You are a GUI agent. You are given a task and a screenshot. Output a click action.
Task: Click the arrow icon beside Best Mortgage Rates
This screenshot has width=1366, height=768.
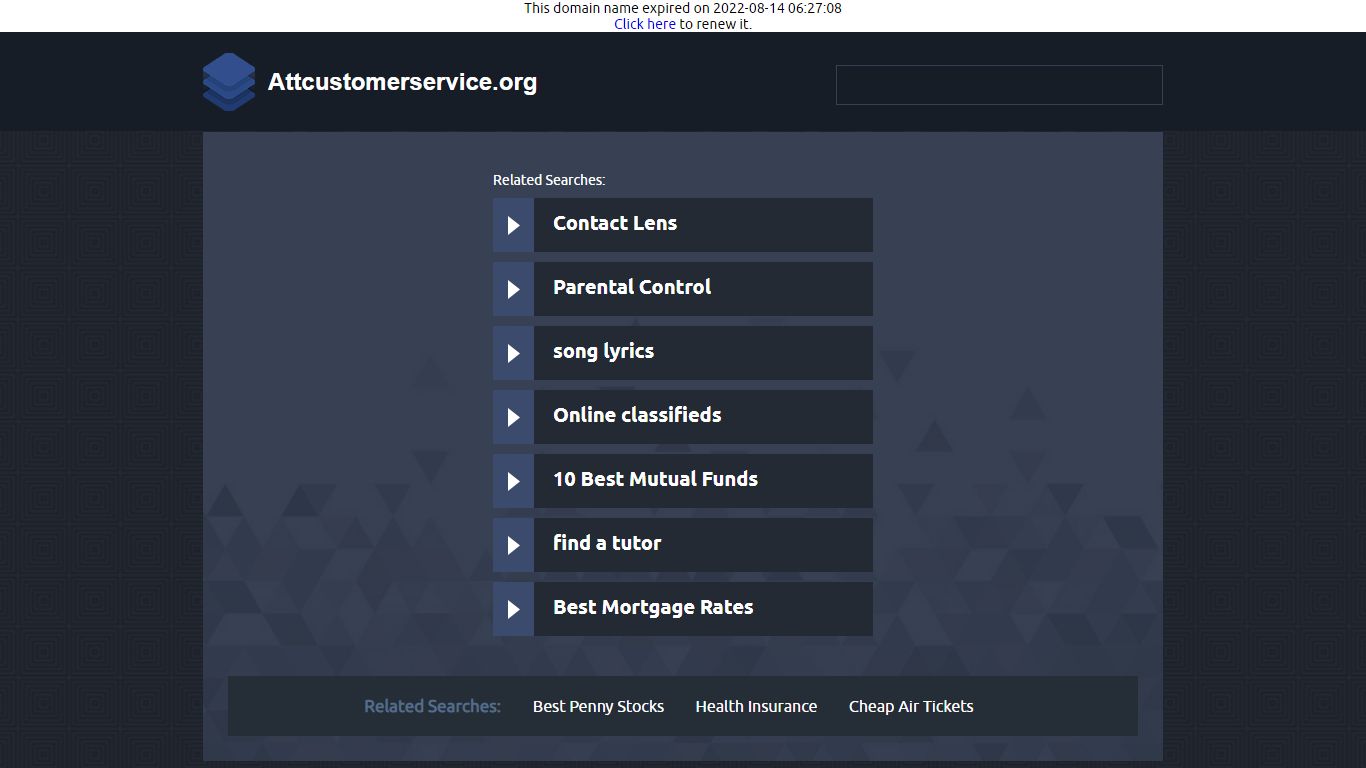point(513,609)
